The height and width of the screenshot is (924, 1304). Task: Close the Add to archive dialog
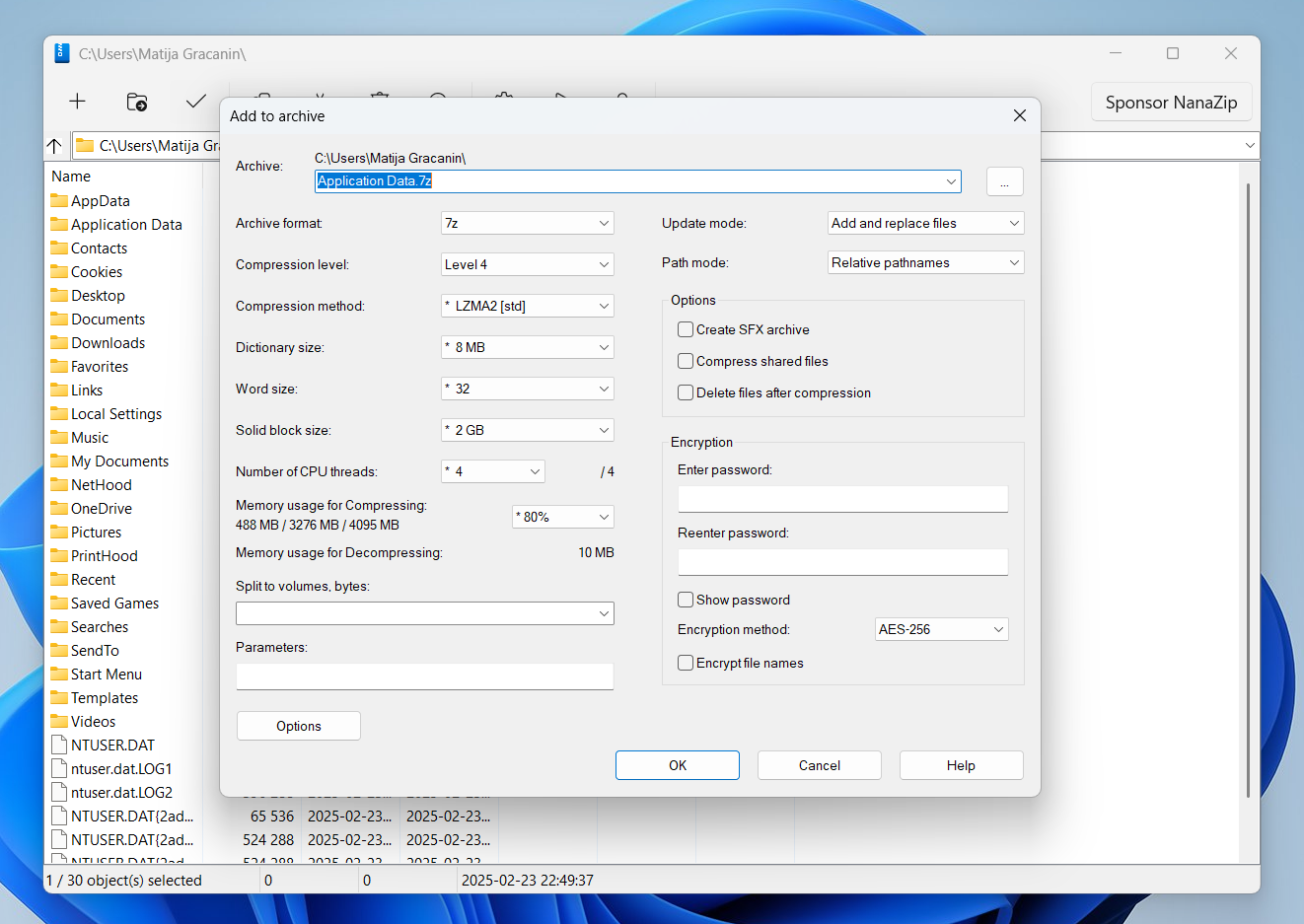tap(1020, 115)
